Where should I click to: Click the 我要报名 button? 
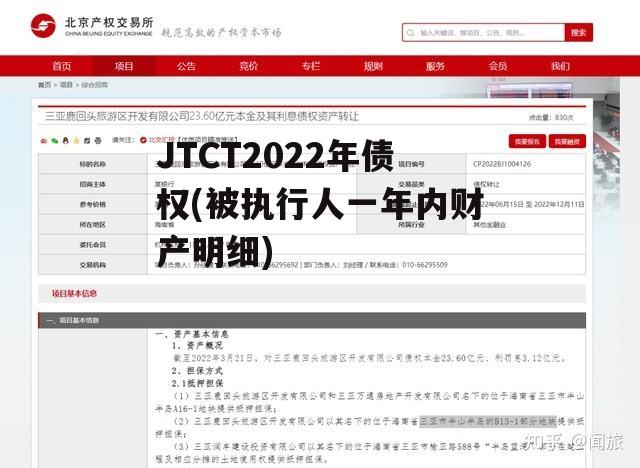(526, 141)
